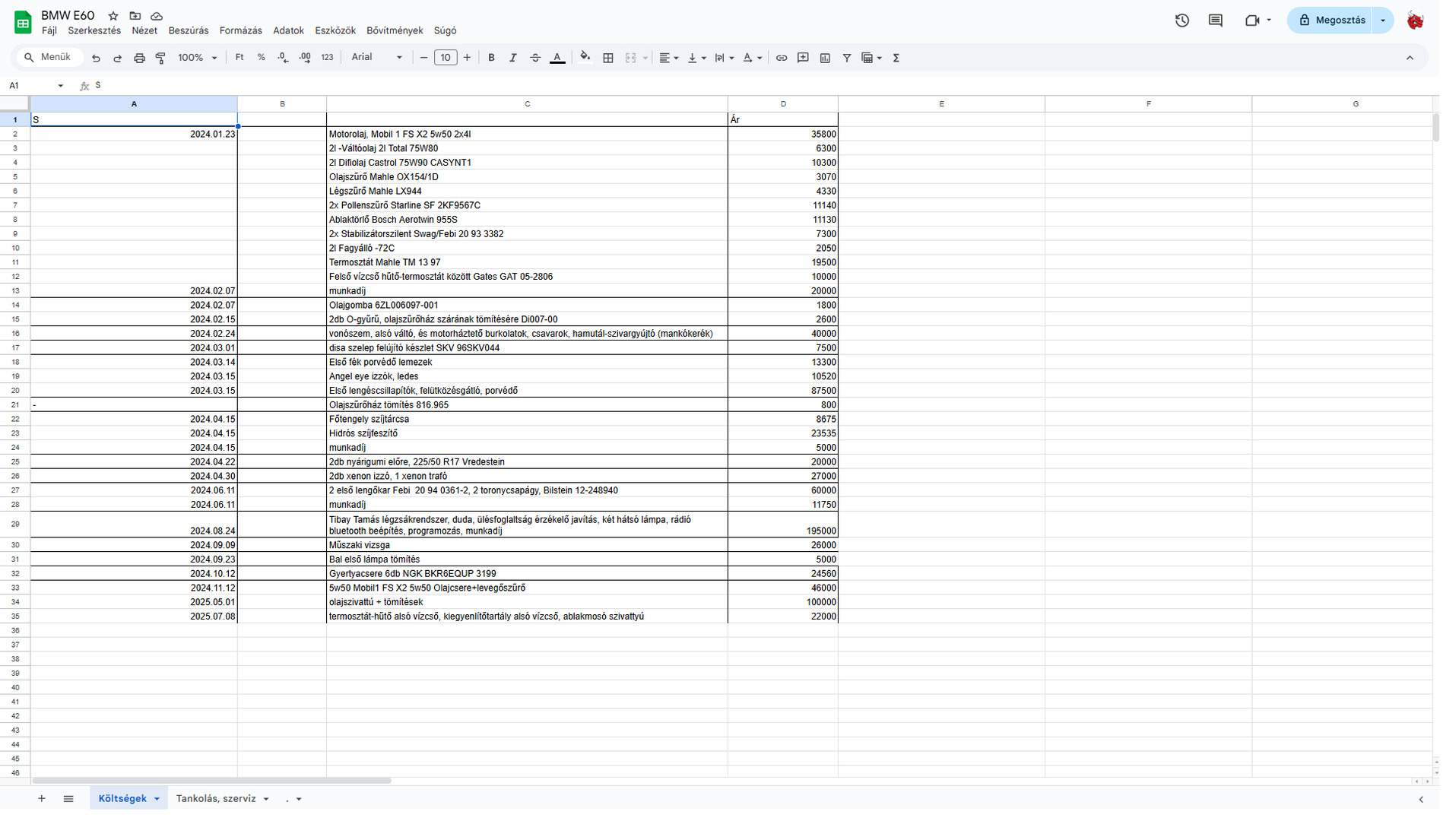
Task: Increase decimal places
Action: [x=305, y=58]
